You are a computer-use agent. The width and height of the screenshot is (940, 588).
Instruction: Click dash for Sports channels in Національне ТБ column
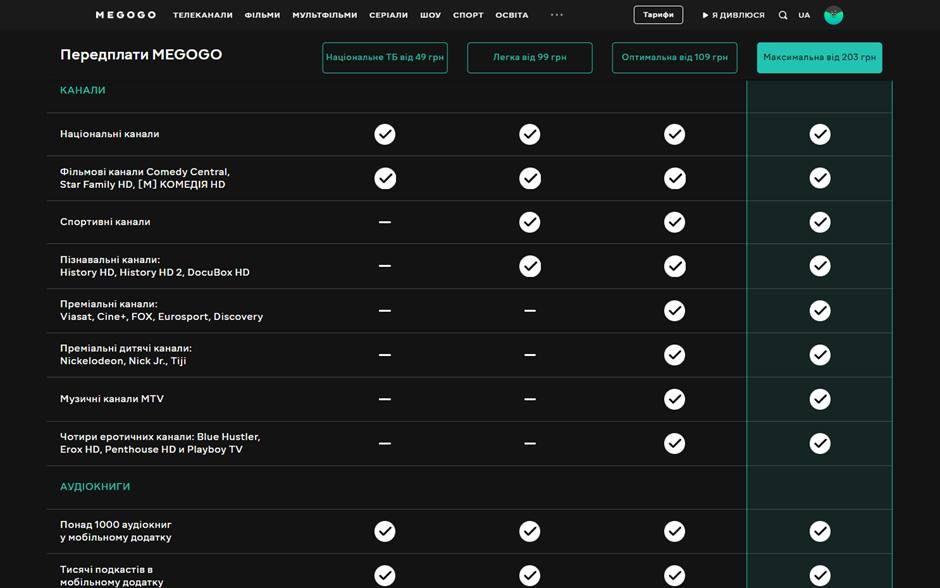click(x=385, y=222)
